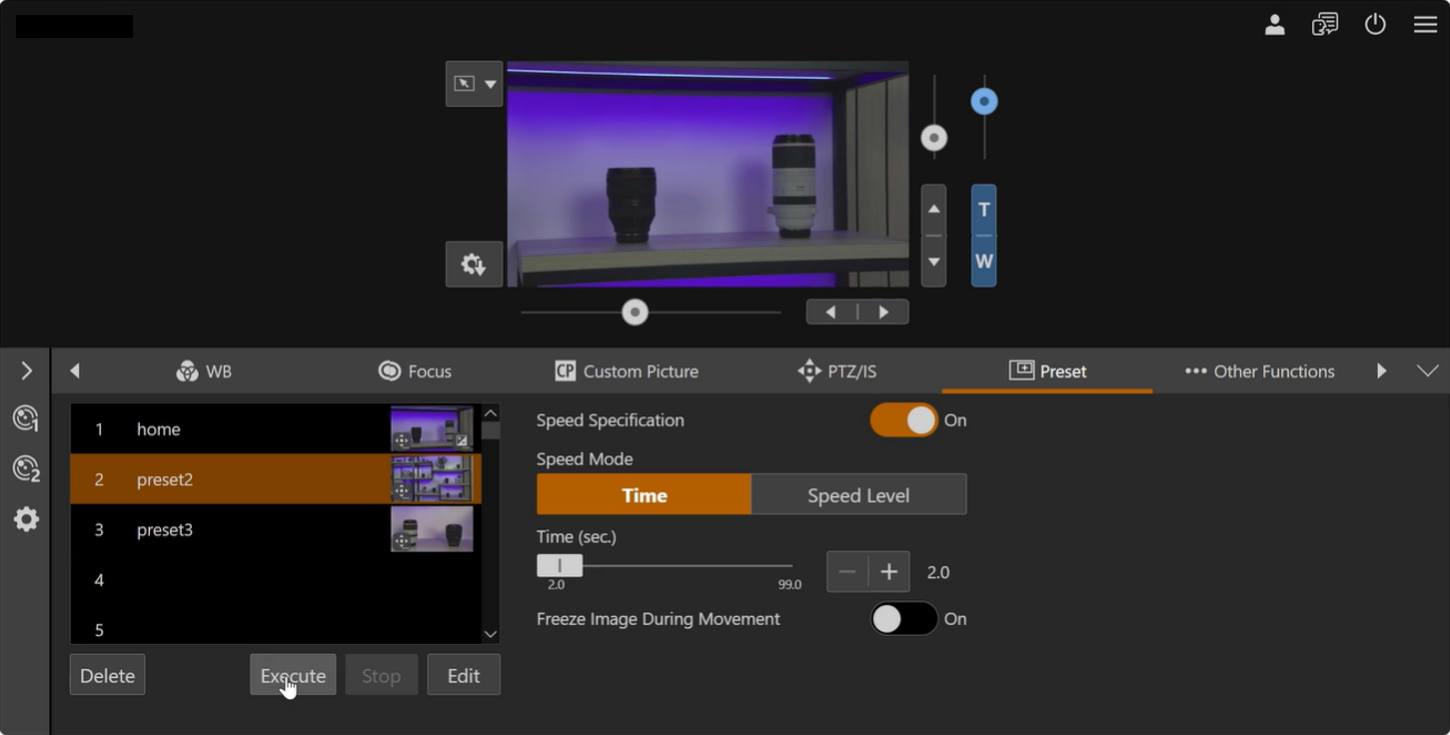The height and width of the screenshot is (735, 1450).
Task: Select the camera 2 sidebar icon
Action: (x=26, y=468)
